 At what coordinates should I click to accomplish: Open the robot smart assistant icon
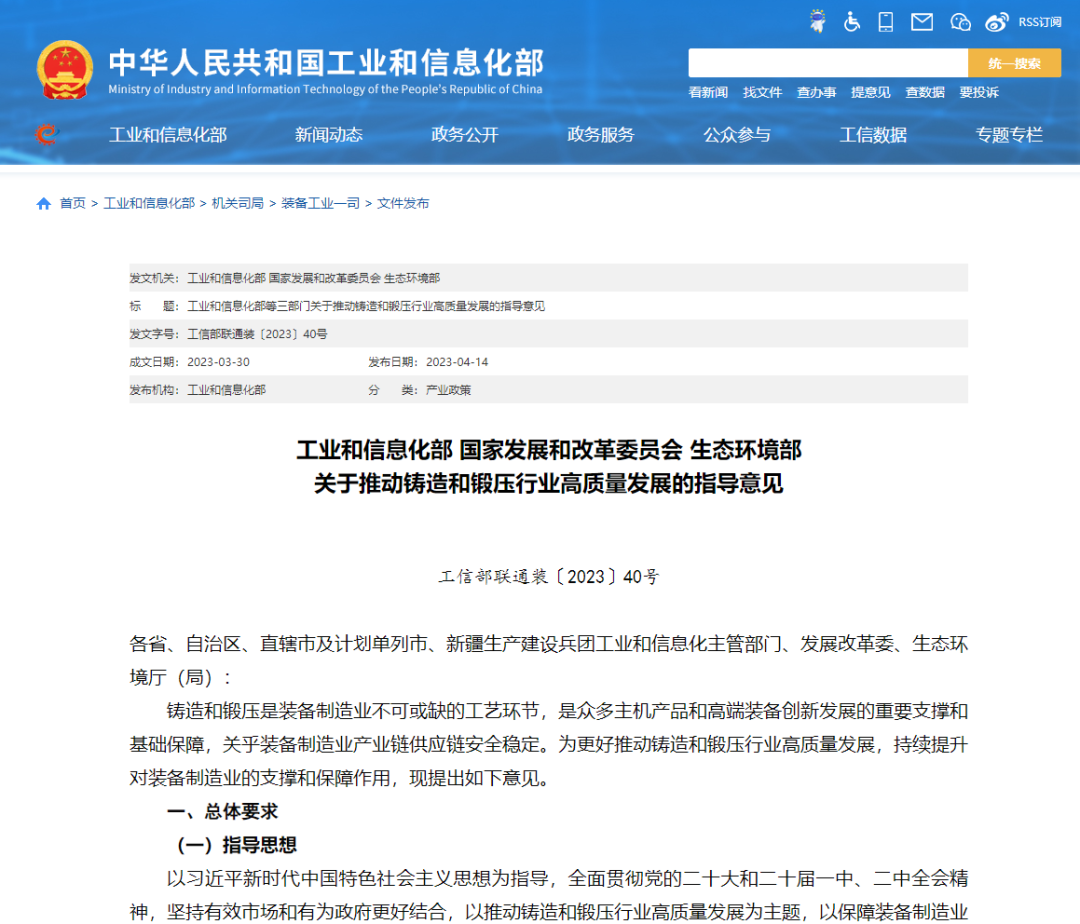pyautogui.click(x=818, y=21)
